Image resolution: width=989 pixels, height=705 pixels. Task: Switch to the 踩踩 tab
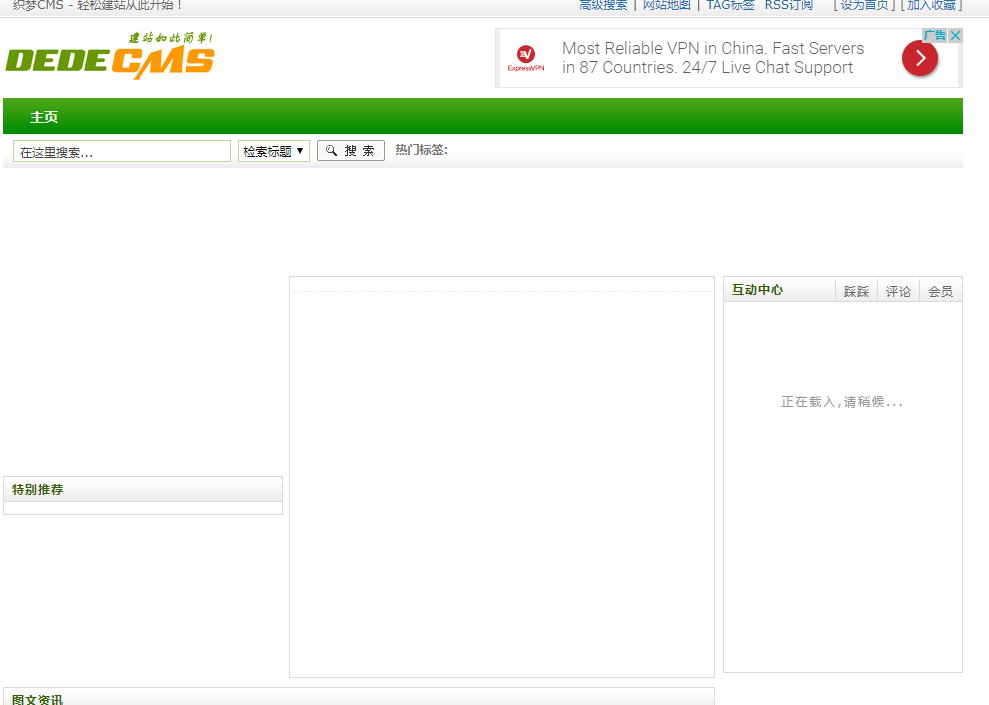click(857, 291)
